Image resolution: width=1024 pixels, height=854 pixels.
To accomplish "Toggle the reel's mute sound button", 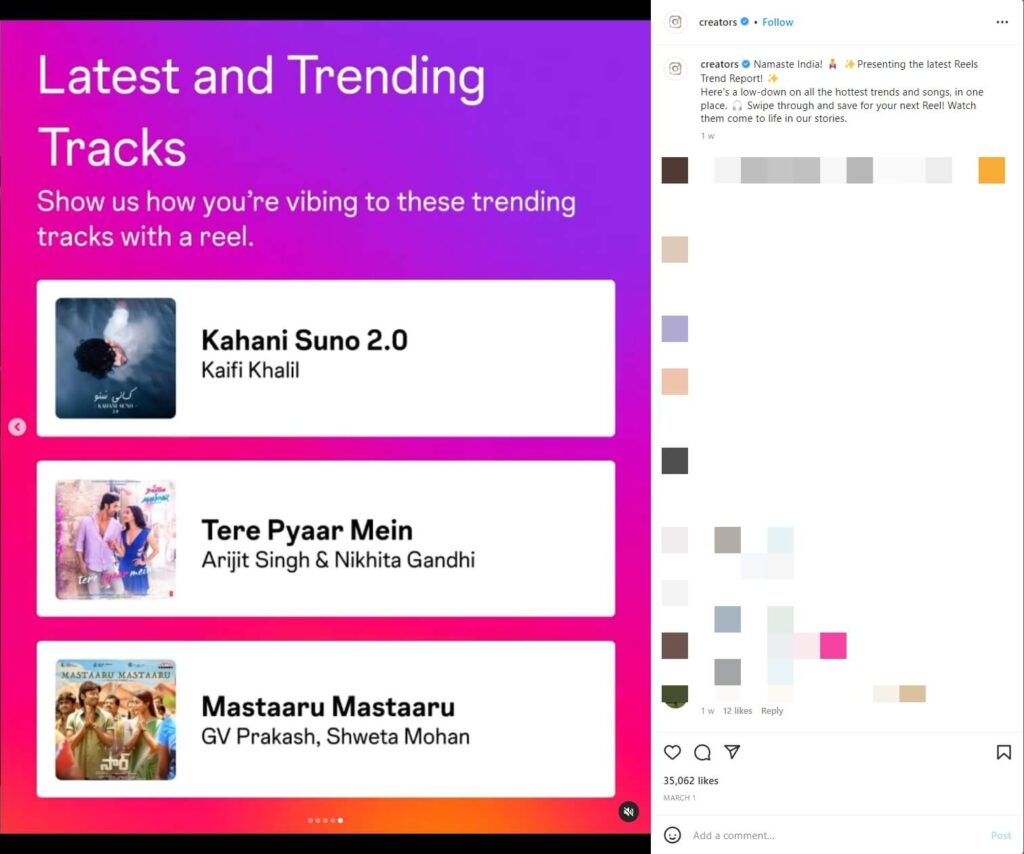I will click(628, 812).
